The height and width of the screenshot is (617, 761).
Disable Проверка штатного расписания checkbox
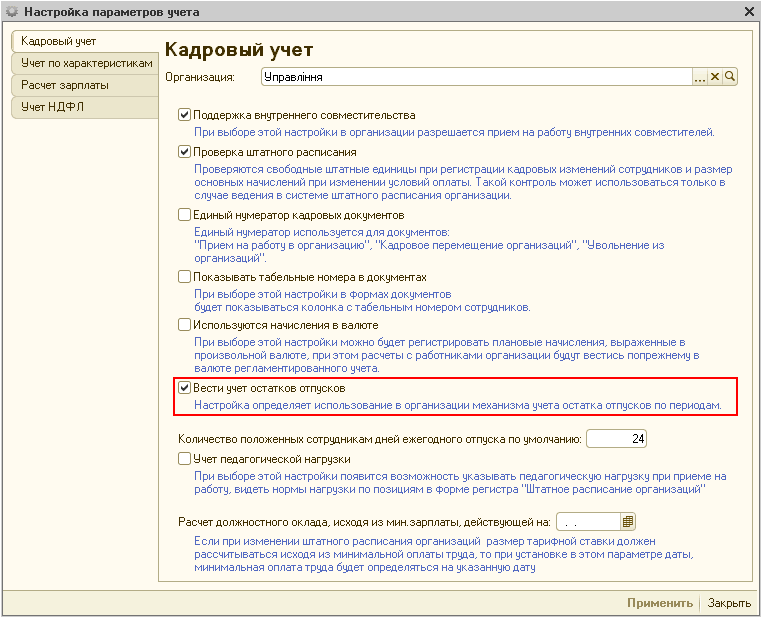click(x=184, y=152)
